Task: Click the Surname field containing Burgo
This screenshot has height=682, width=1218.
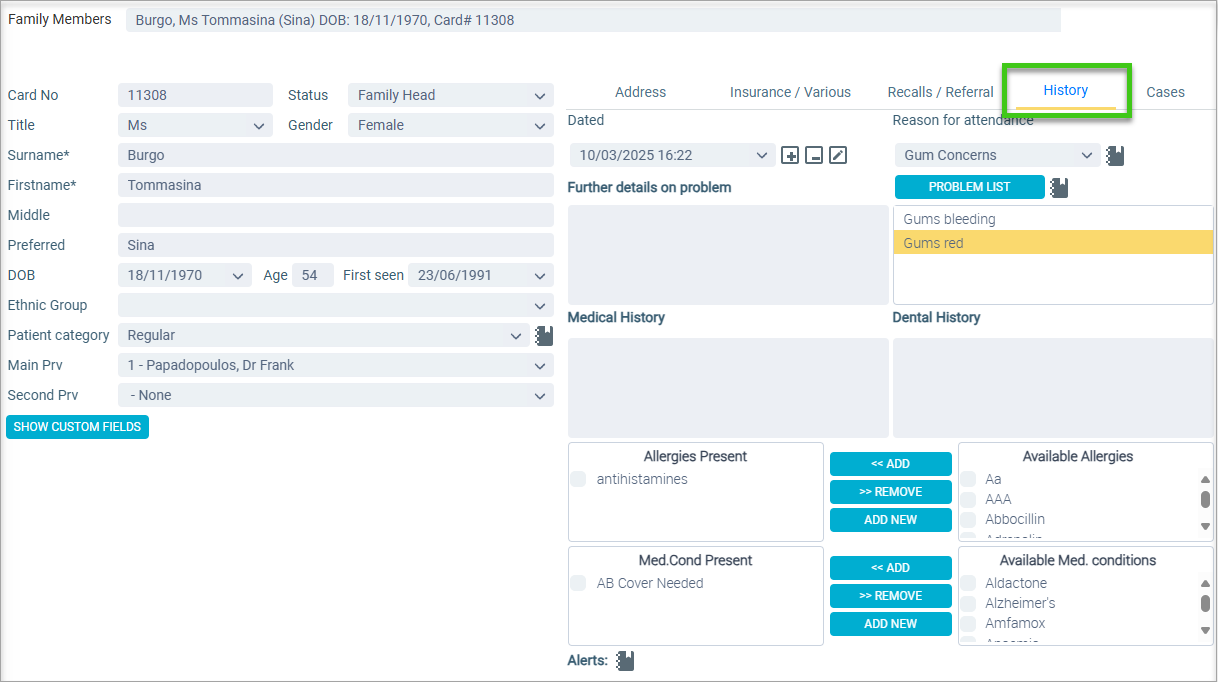Action: coord(336,155)
